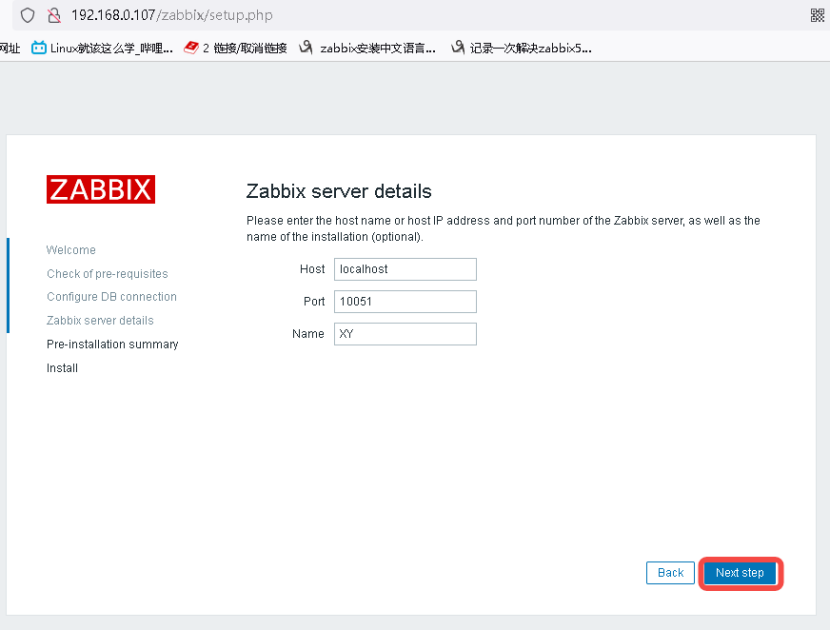Click the address bar URL text

[172, 15]
